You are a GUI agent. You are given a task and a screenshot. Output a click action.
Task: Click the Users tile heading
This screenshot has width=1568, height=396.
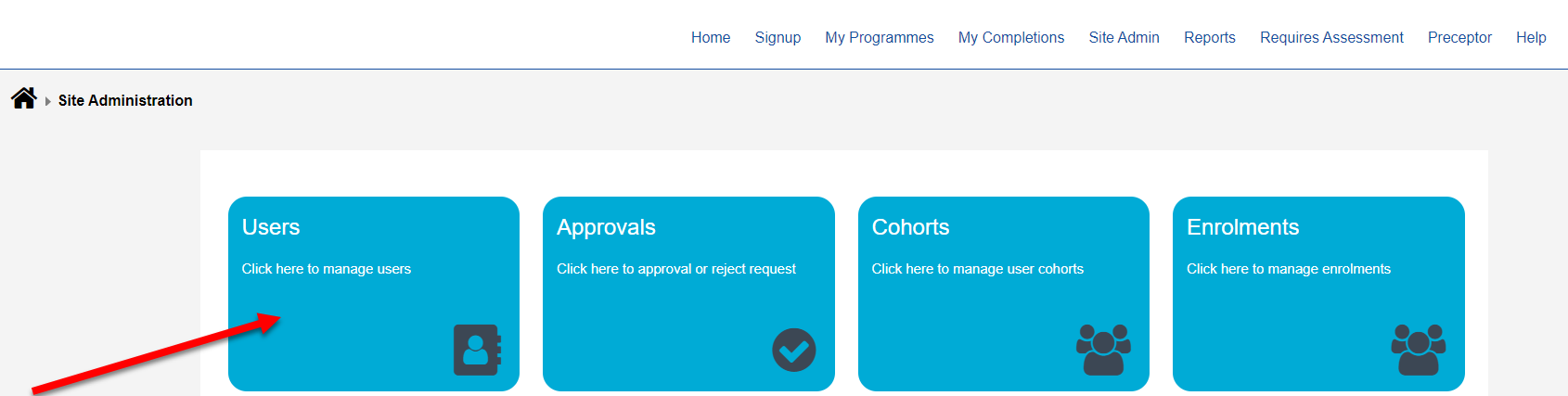271,227
